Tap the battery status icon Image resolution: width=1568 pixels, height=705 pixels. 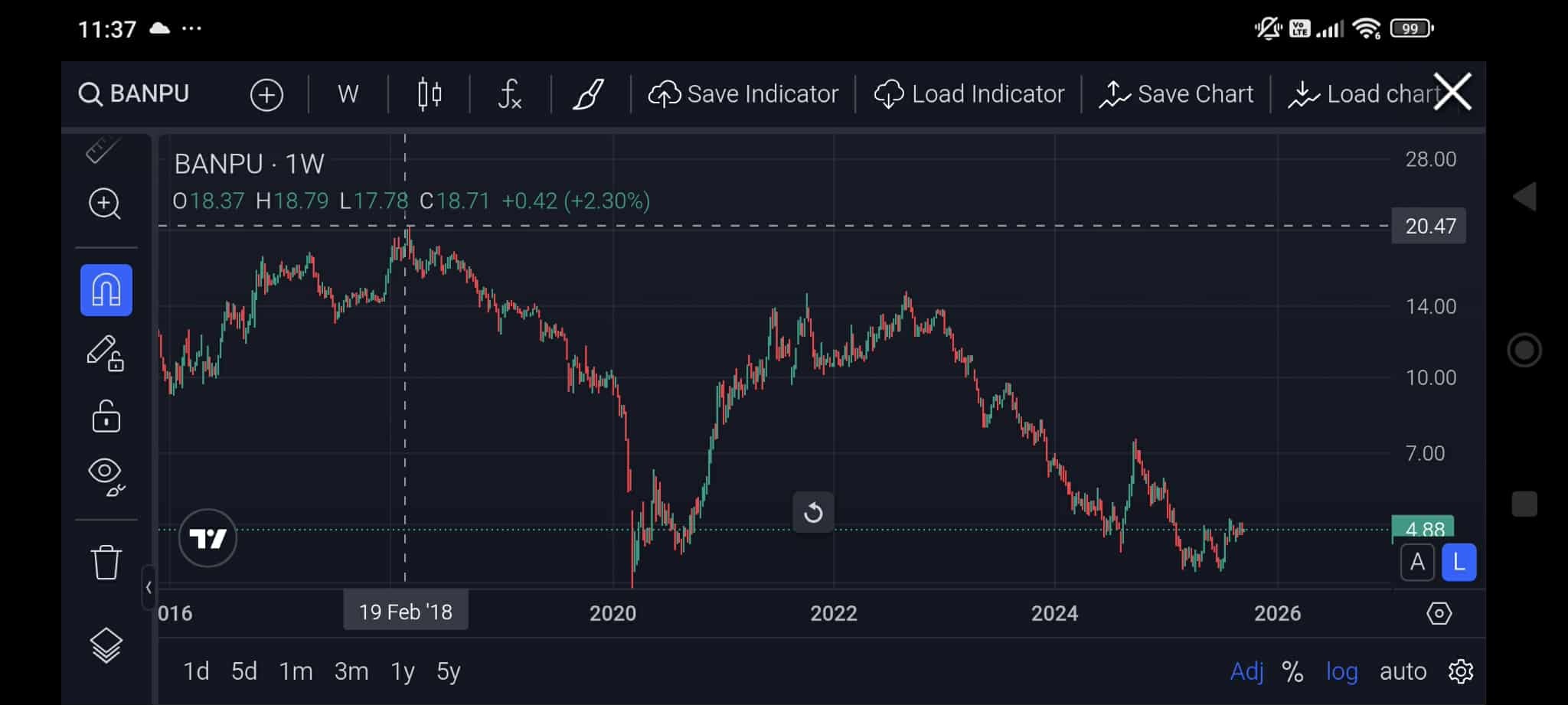click(1413, 29)
